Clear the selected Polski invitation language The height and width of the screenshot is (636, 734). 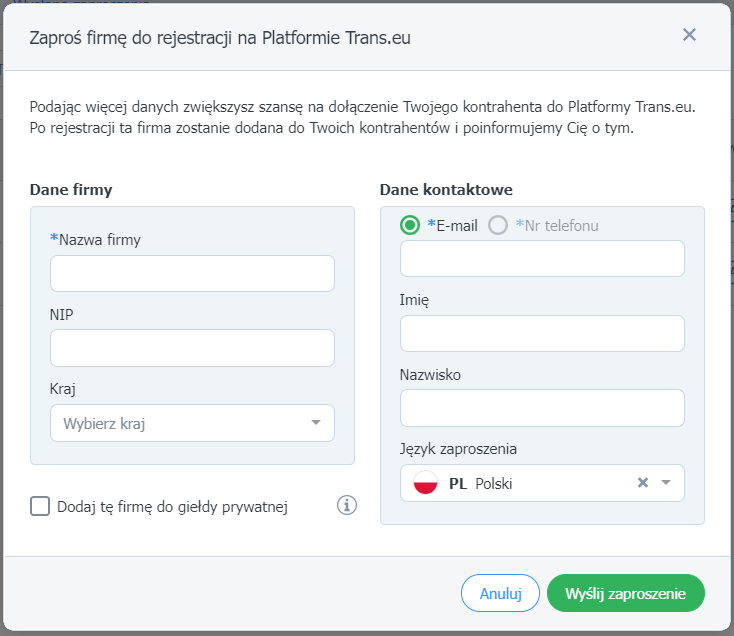643,482
